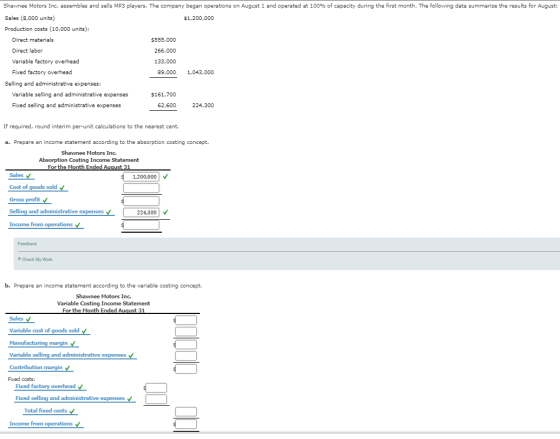Click the Sales (8,000 units) line

(x=30, y=18)
